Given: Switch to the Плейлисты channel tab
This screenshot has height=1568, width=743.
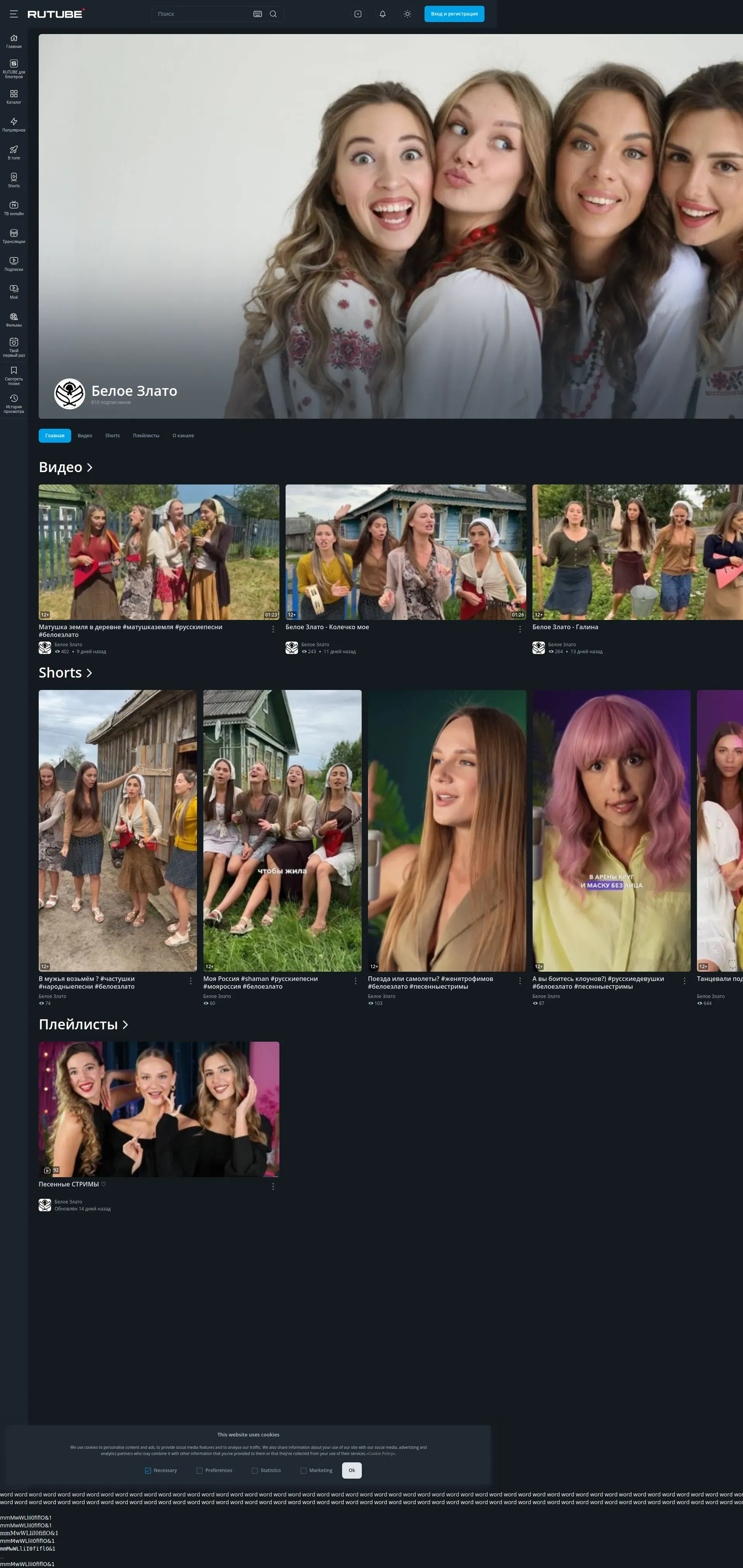Looking at the screenshot, I should (146, 436).
